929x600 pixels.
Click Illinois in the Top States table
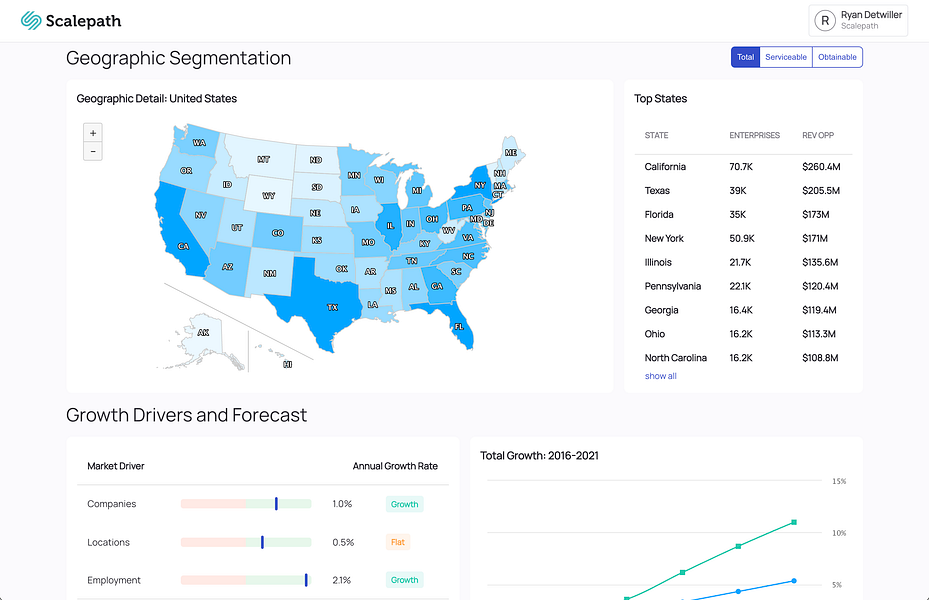tap(658, 262)
